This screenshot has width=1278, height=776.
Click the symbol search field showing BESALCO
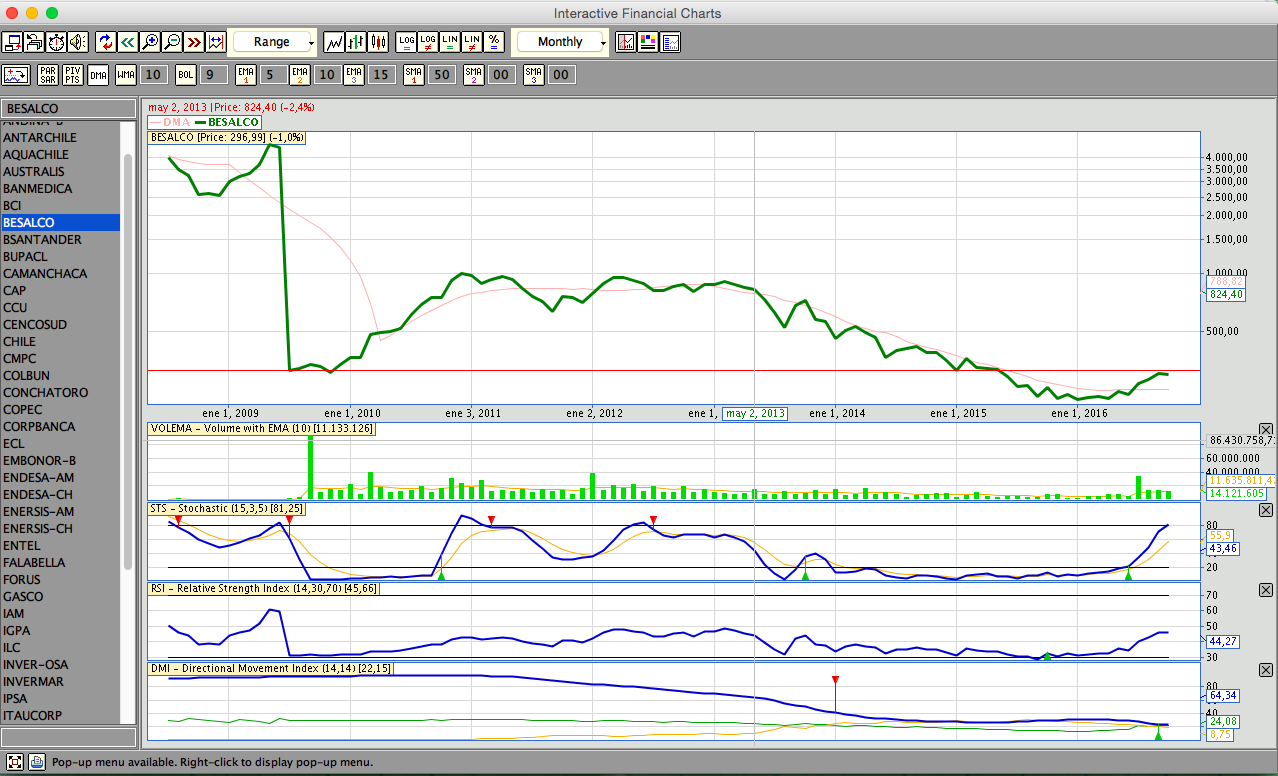68,108
